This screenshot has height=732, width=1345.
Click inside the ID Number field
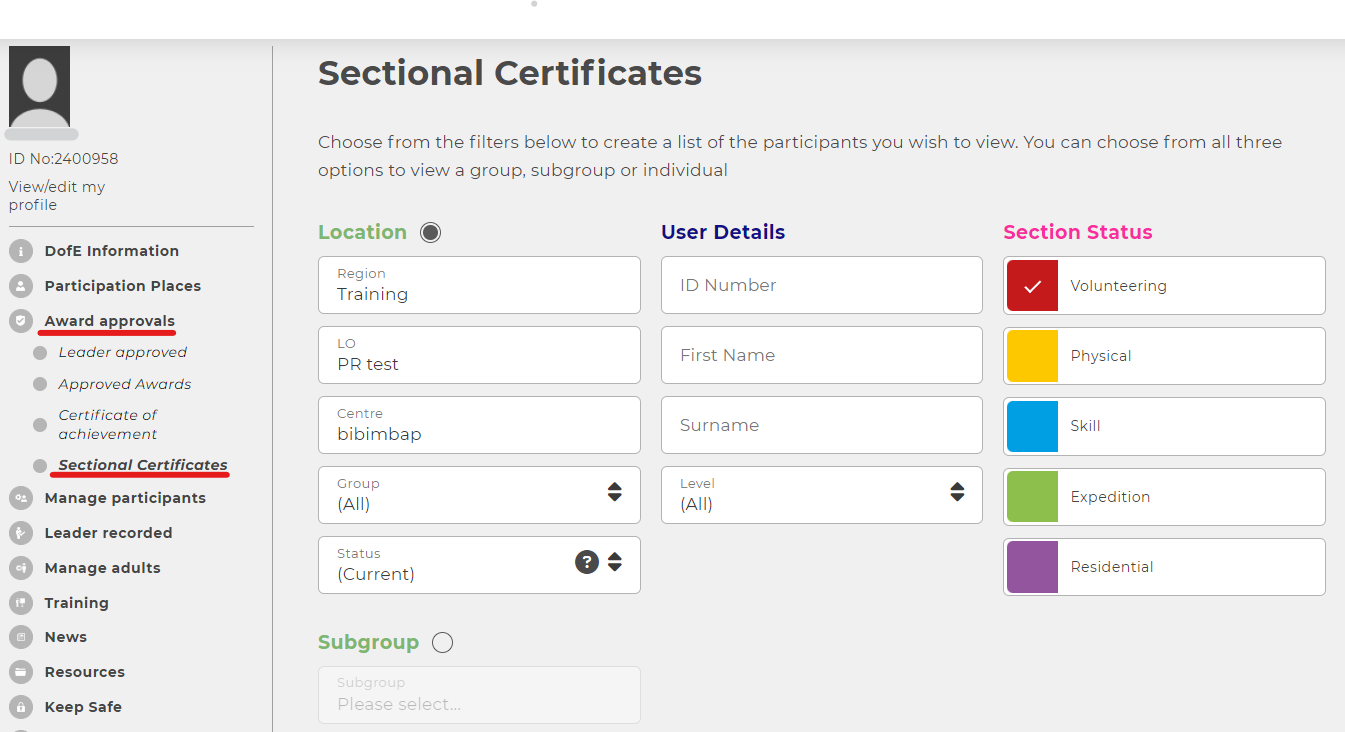[x=821, y=285]
